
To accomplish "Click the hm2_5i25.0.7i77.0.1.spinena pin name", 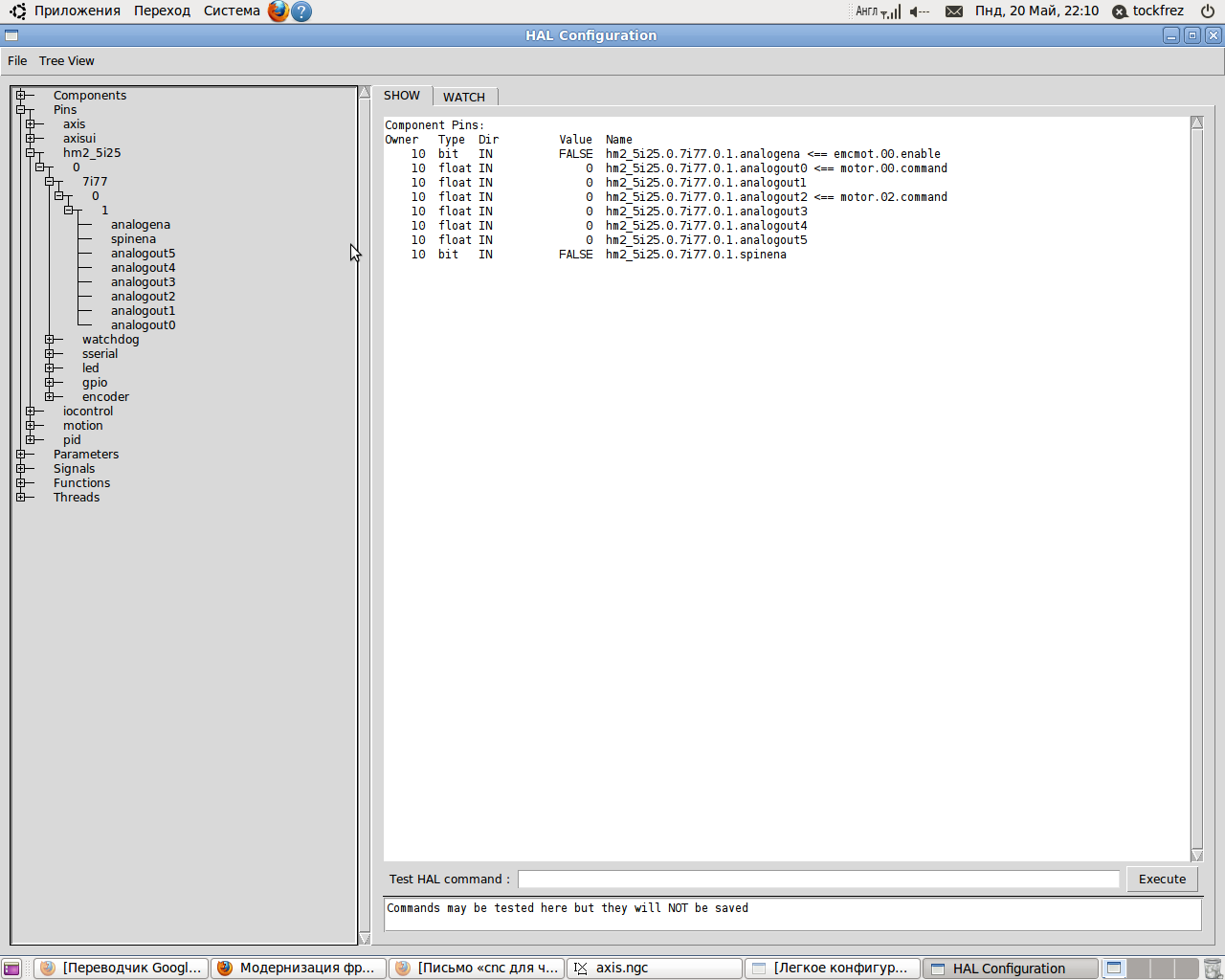I will 696,255.
